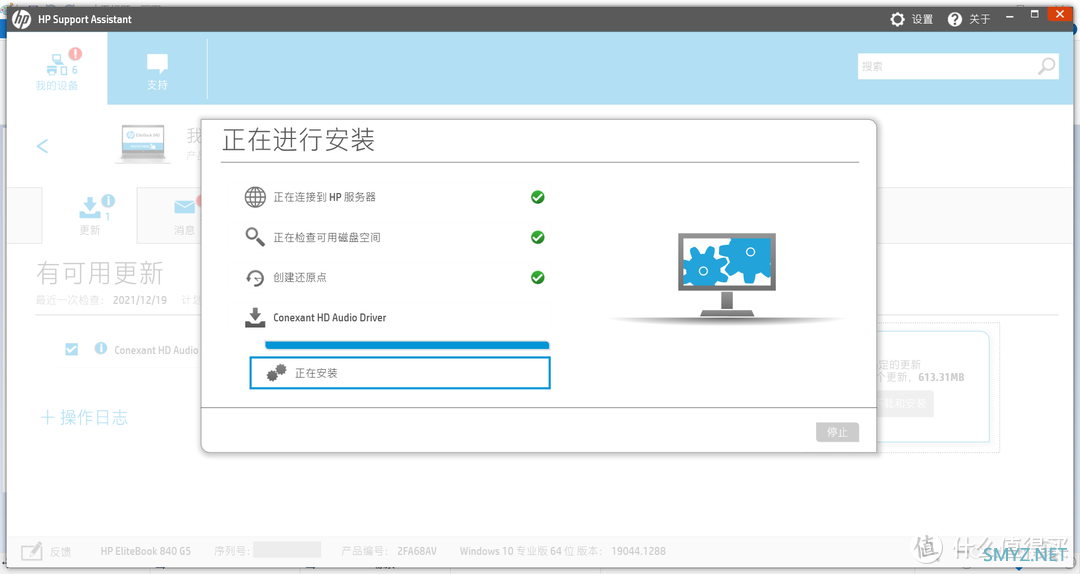Click the globe icon for HP server connection
The width and height of the screenshot is (1080, 574).
[x=255, y=197]
